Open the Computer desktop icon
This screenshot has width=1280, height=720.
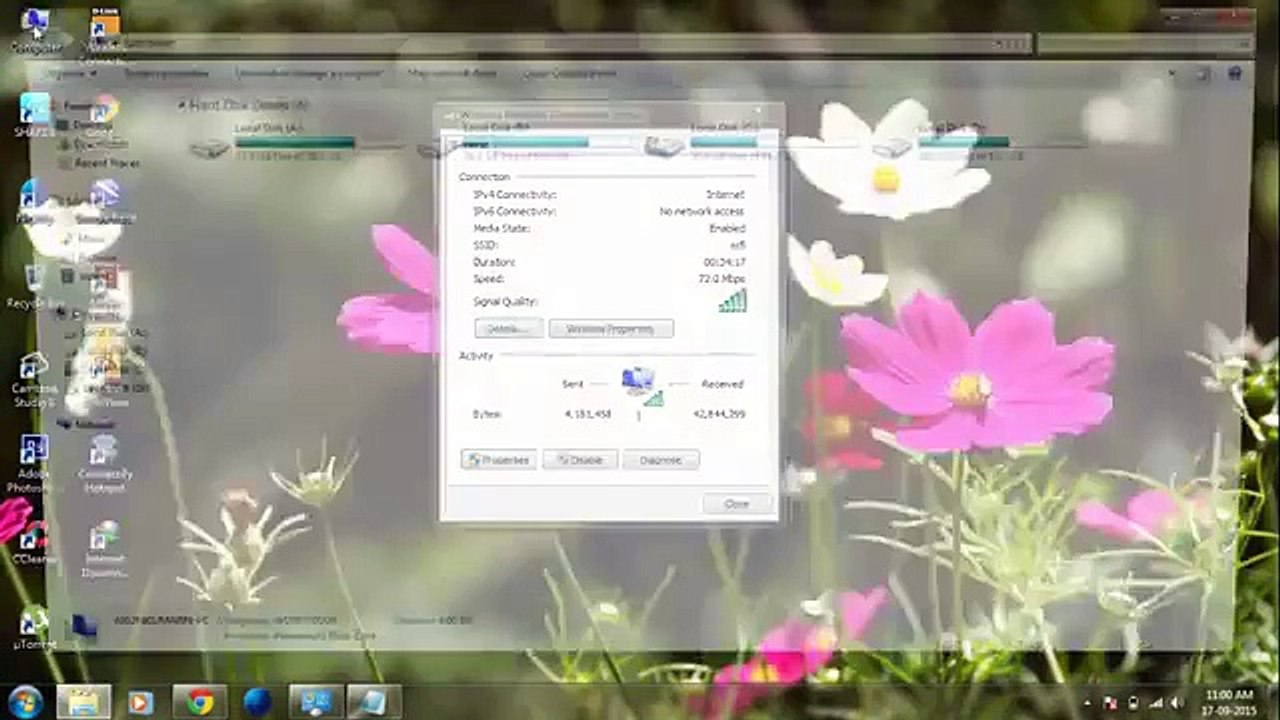click(36, 28)
